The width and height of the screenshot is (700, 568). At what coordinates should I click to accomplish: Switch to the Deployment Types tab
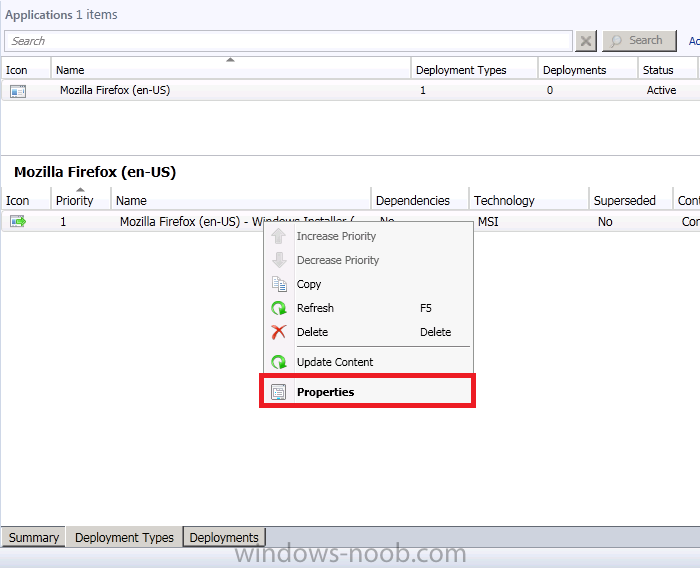click(x=124, y=537)
